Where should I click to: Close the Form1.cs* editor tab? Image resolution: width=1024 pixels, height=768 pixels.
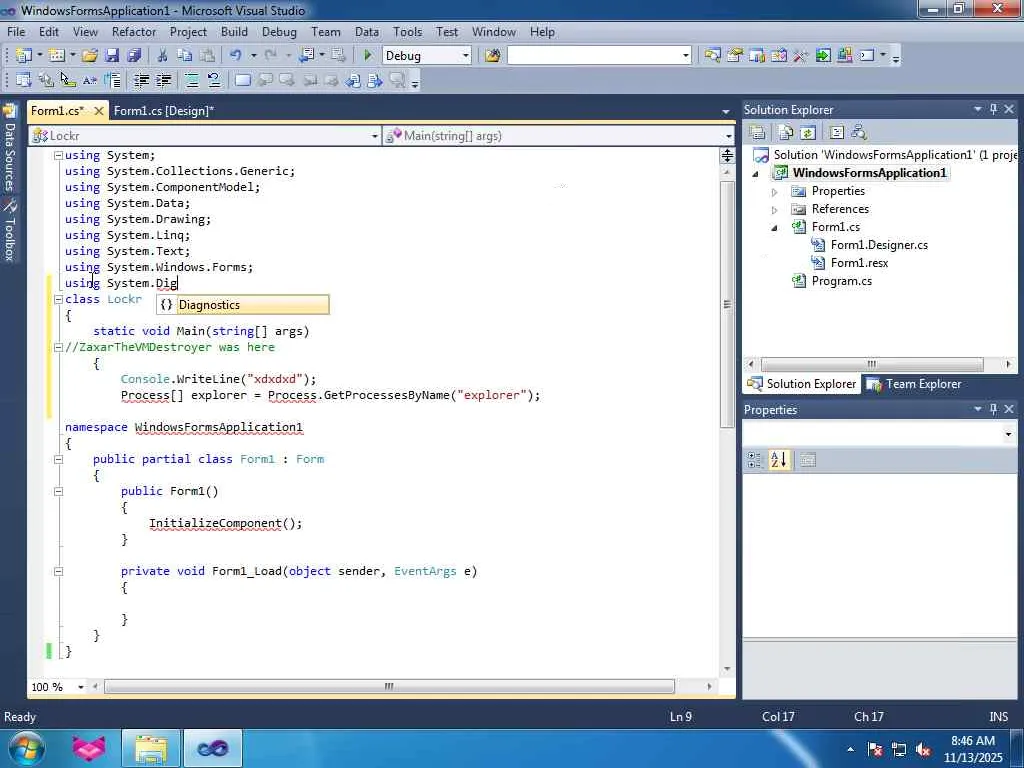pos(99,111)
